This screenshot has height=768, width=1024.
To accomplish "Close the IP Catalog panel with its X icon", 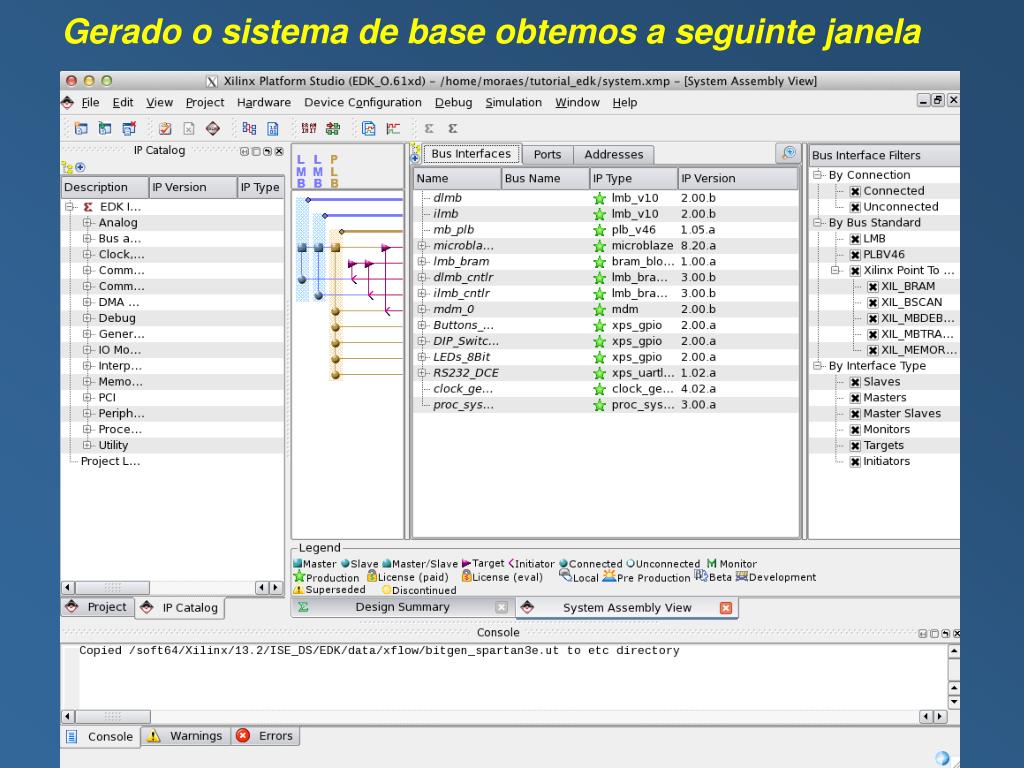I will (279, 152).
